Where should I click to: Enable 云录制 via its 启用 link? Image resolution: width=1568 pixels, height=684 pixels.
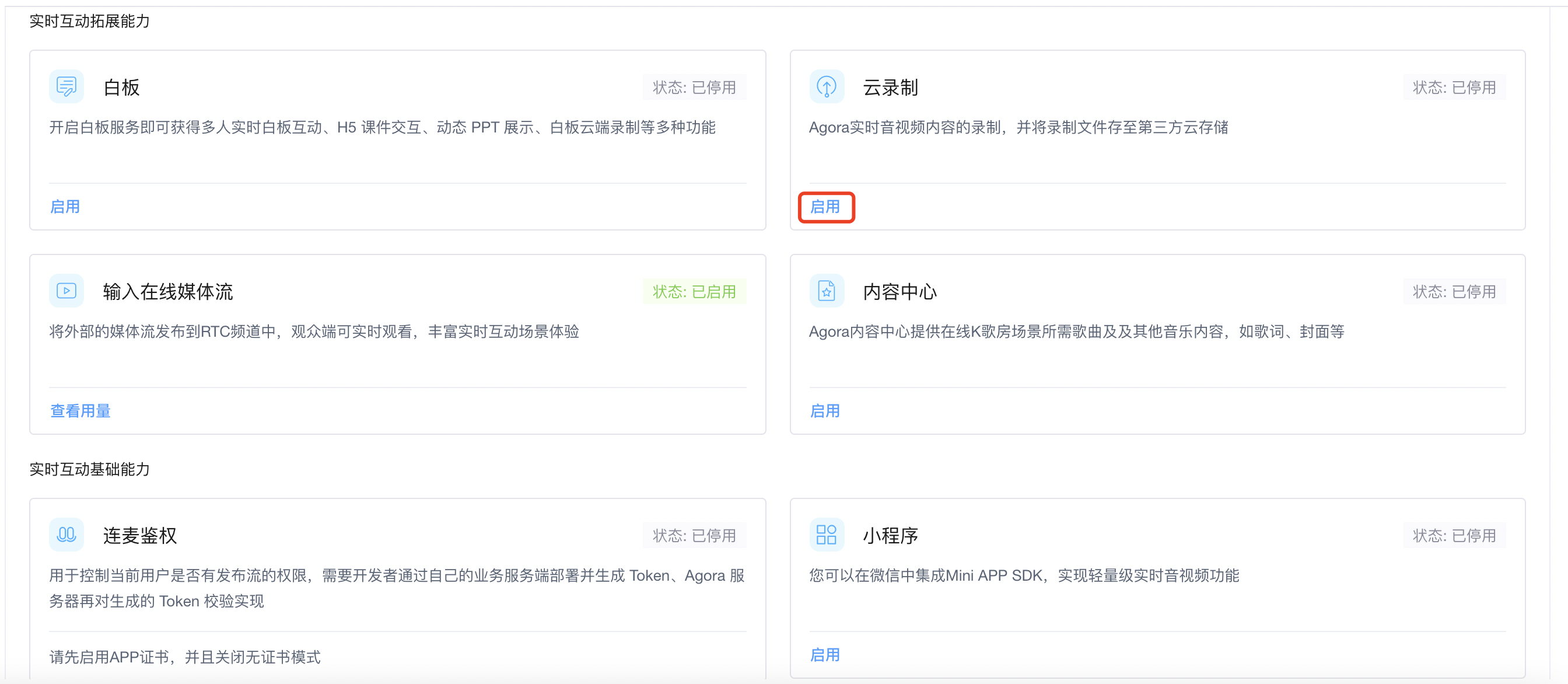[825, 207]
